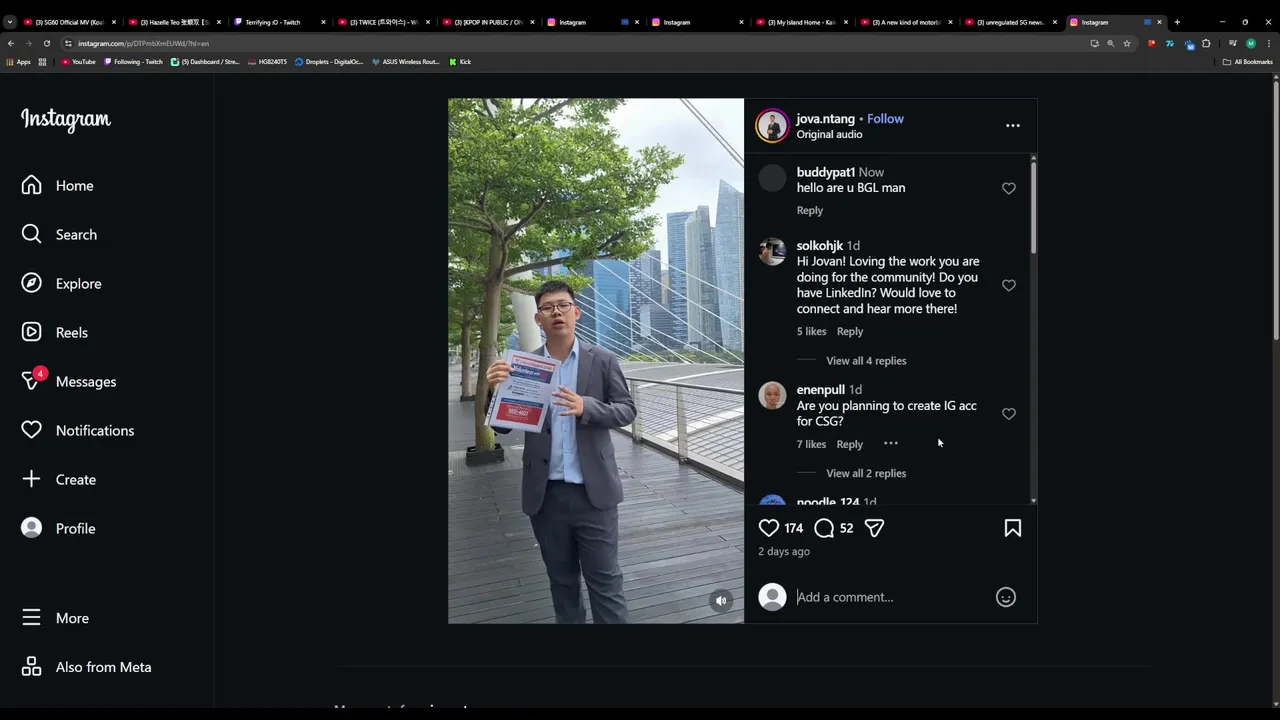Like the post with the heart icon

(x=768, y=528)
